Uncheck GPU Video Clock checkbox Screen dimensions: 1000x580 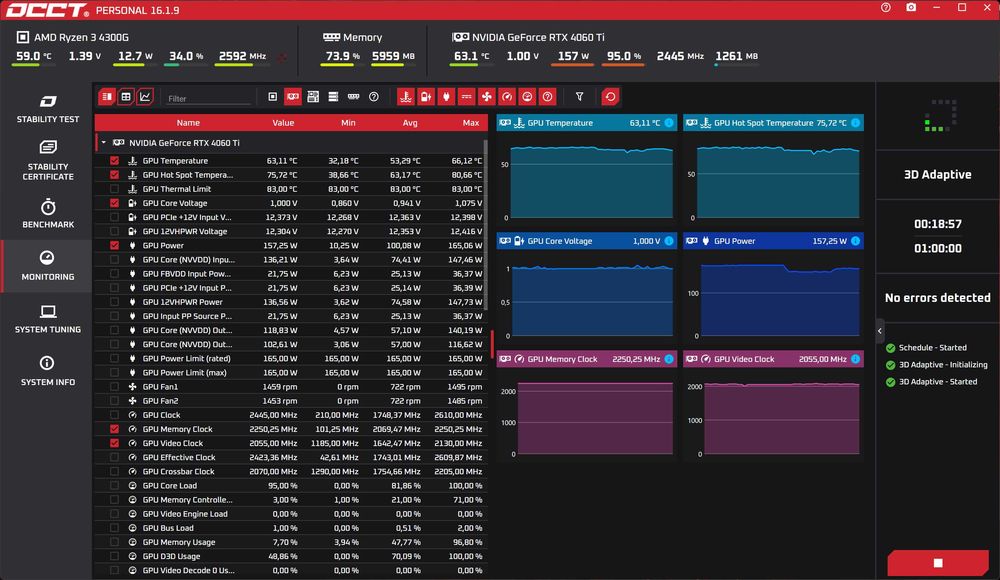(x=114, y=443)
